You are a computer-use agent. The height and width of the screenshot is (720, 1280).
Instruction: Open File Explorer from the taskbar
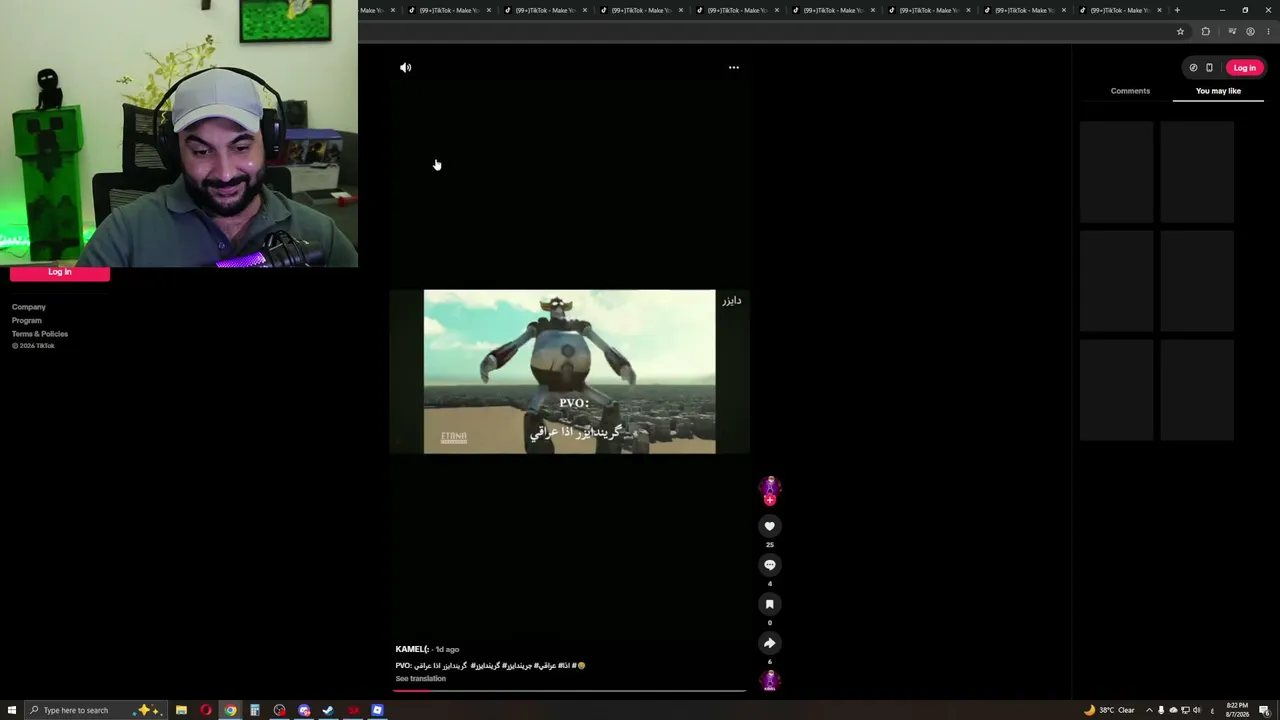tap(181, 710)
